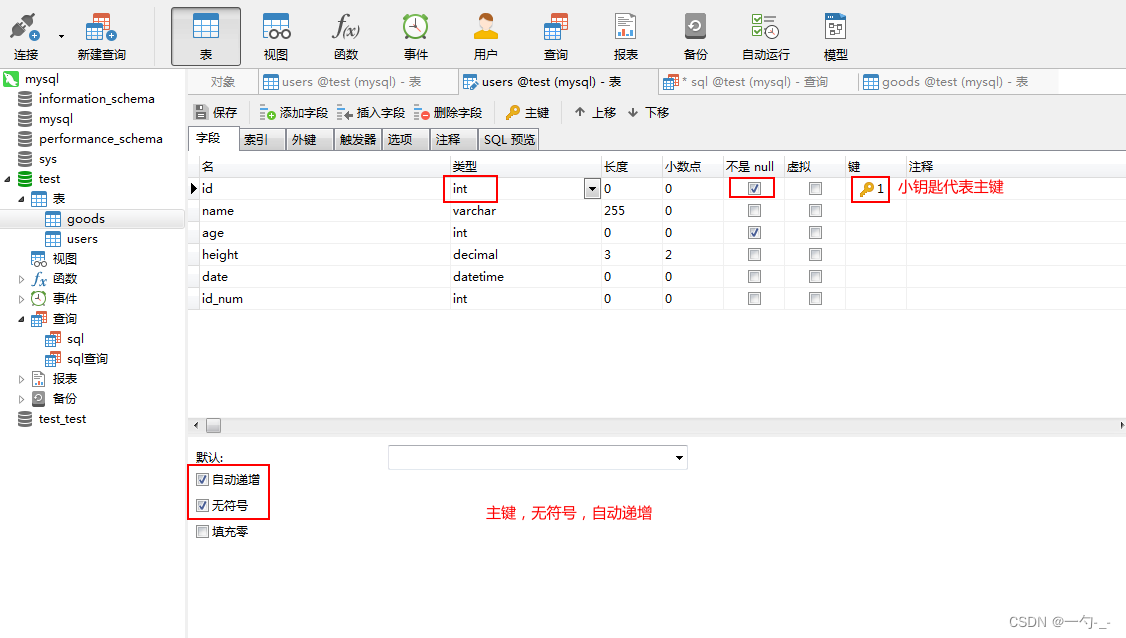Move field up with 上移

(595, 112)
